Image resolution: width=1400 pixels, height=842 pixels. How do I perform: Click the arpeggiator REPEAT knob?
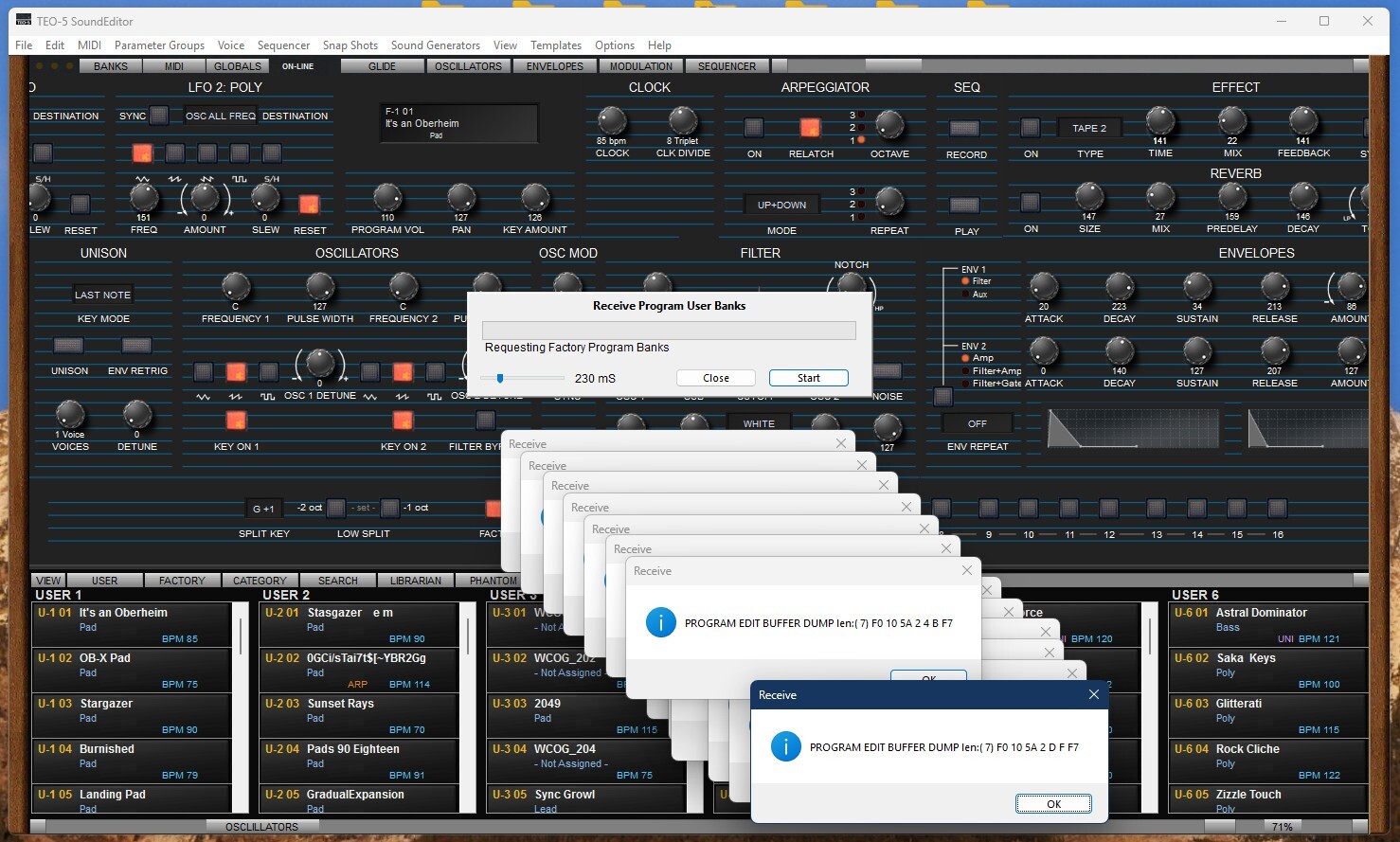click(888, 201)
